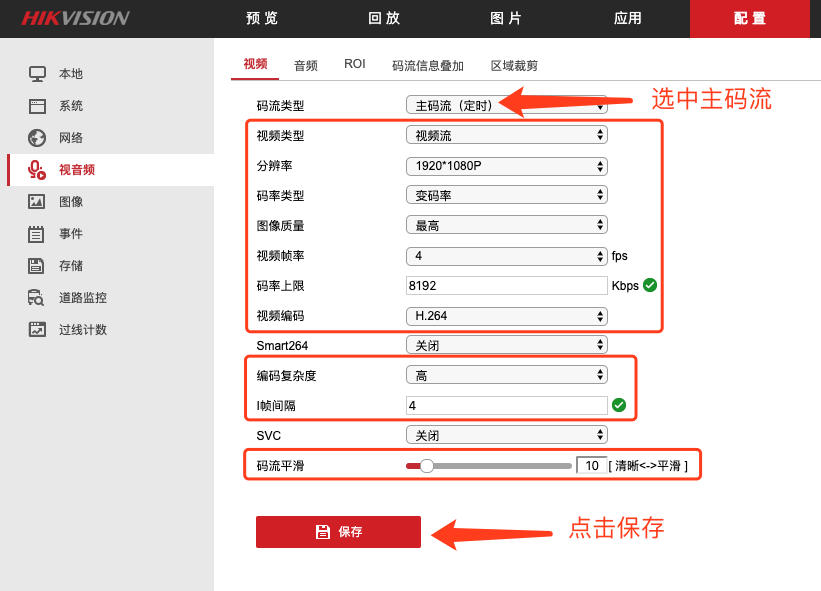The width and height of the screenshot is (821, 591).
Task: Switch to the 音频 tab
Action: pyautogui.click(x=305, y=65)
